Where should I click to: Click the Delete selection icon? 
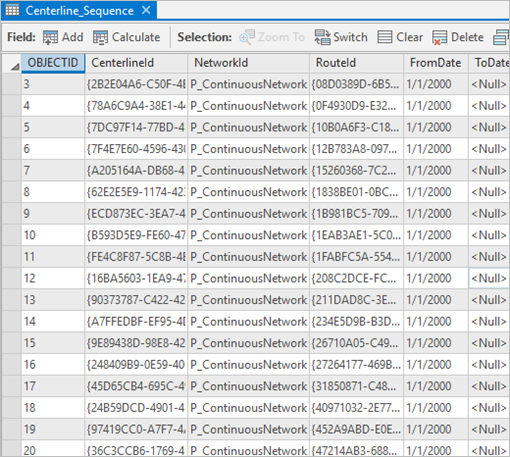coord(439,37)
